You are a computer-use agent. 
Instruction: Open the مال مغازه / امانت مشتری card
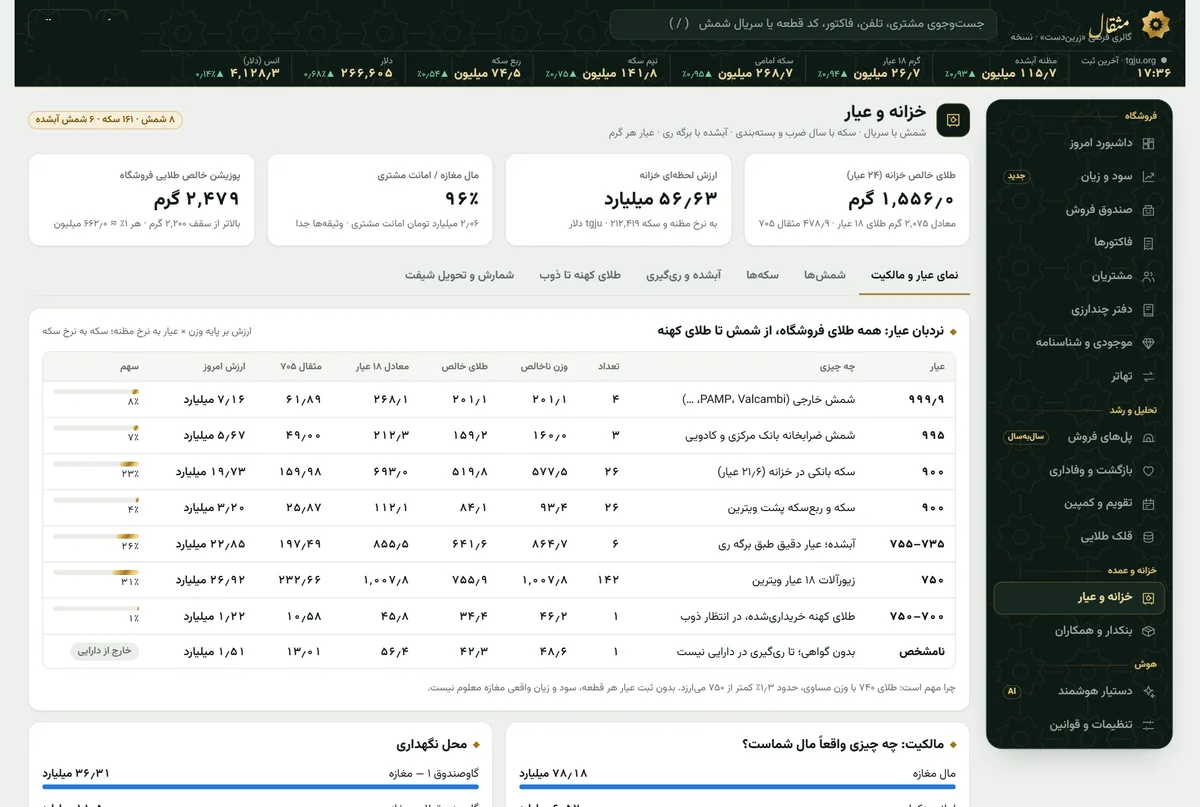pyautogui.click(x=380, y=199)
